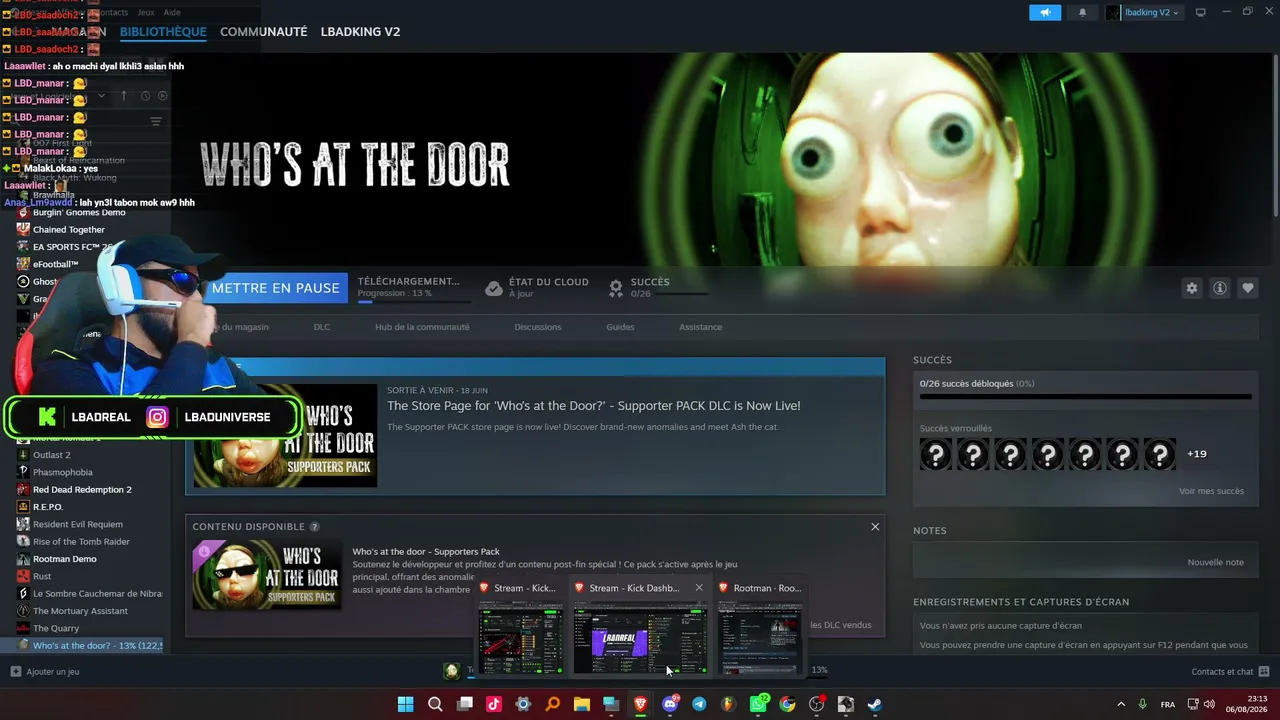Screen dimensions: 1280x720
Task: Select Phasmophobia in the game list
Action: pos(63,472)
